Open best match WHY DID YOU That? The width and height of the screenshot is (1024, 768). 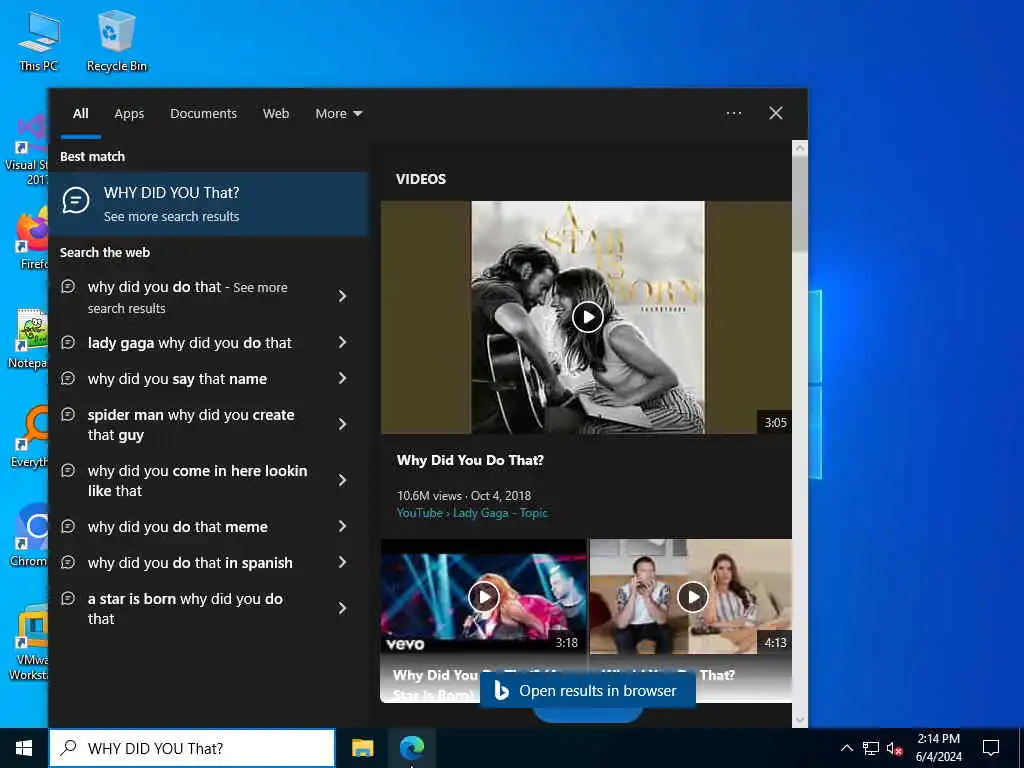[210, 204]
